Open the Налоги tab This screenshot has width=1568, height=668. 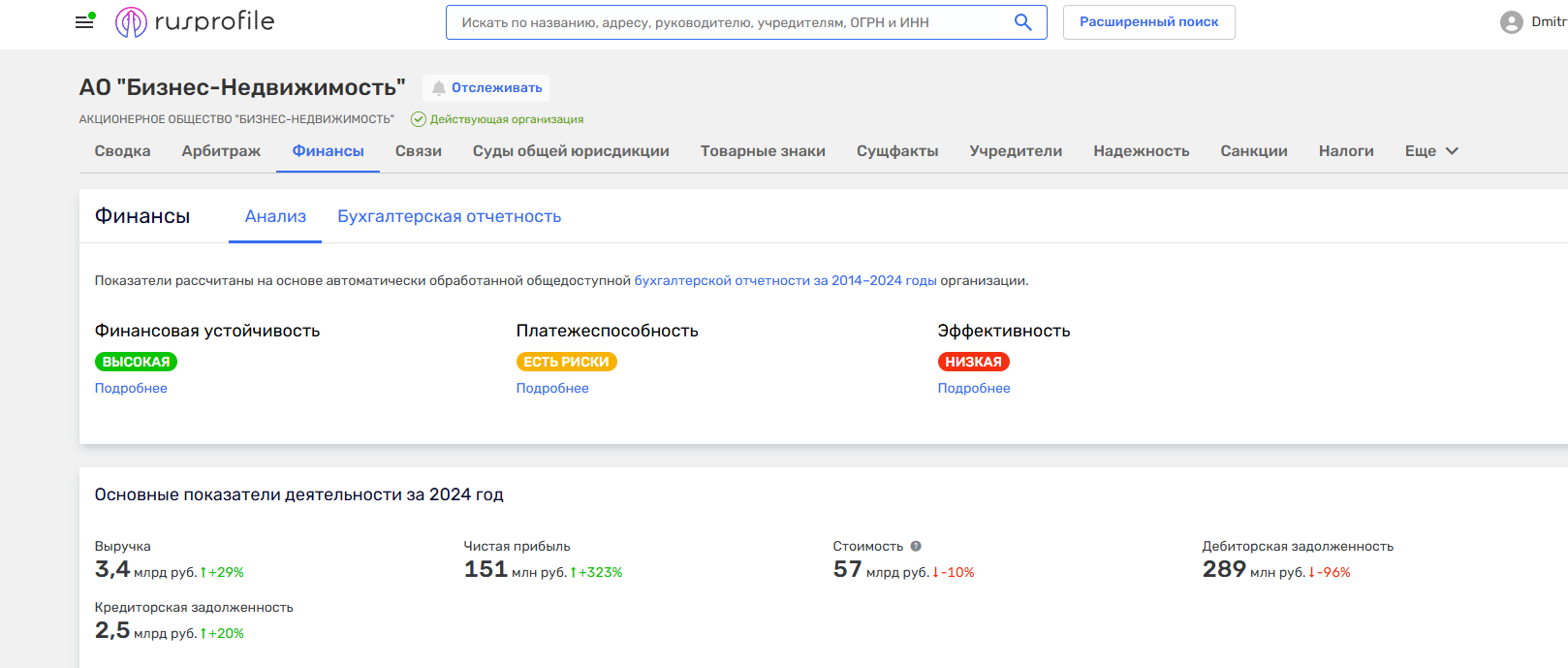[1346, 151]
